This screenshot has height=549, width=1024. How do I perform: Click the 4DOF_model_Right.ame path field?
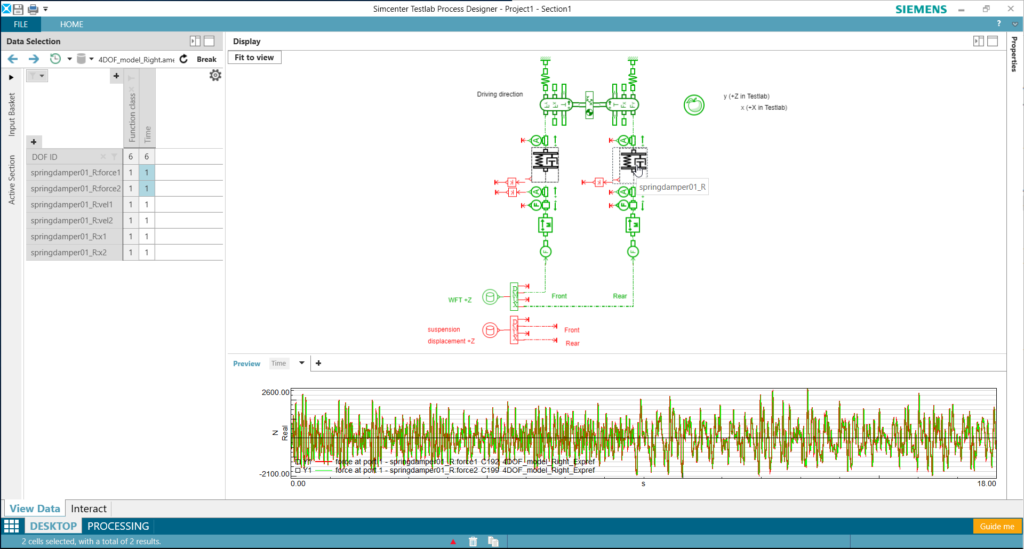pos(136,59)
